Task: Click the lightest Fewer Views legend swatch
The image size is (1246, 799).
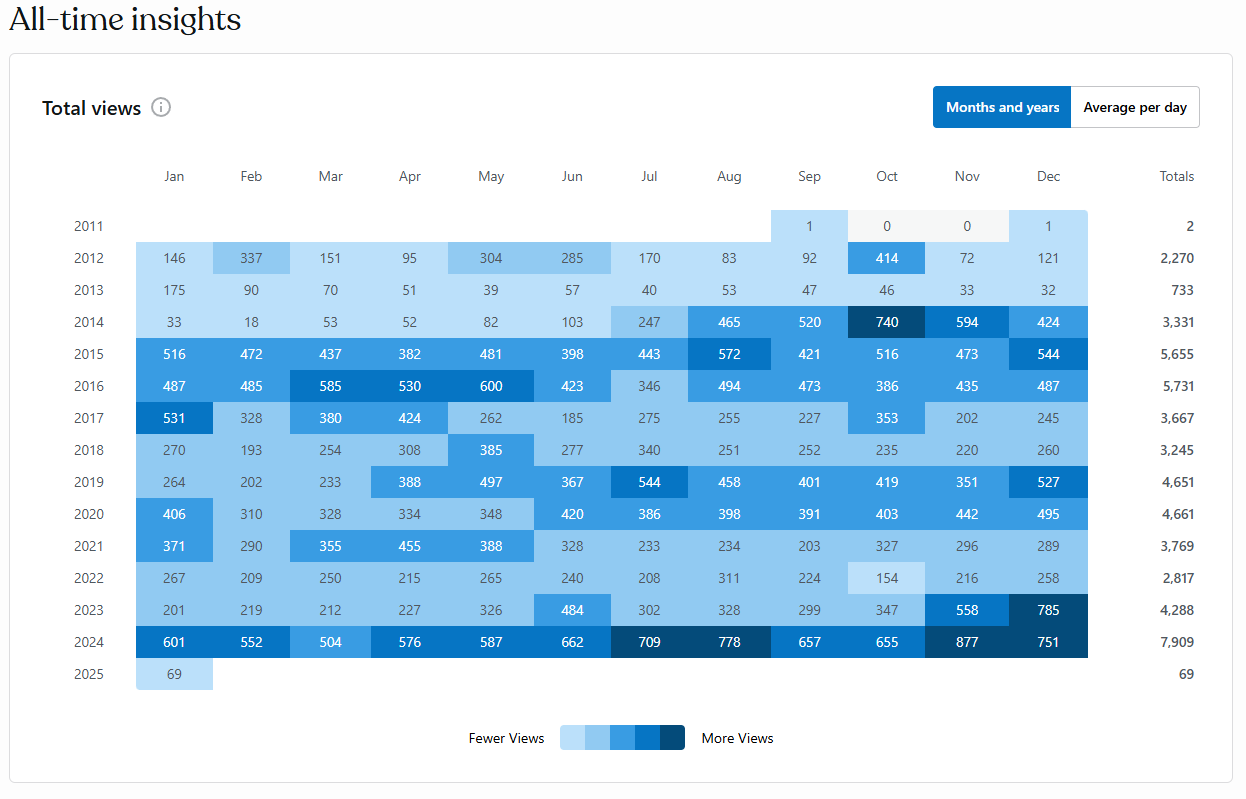Action: click(x=572, y=738)
